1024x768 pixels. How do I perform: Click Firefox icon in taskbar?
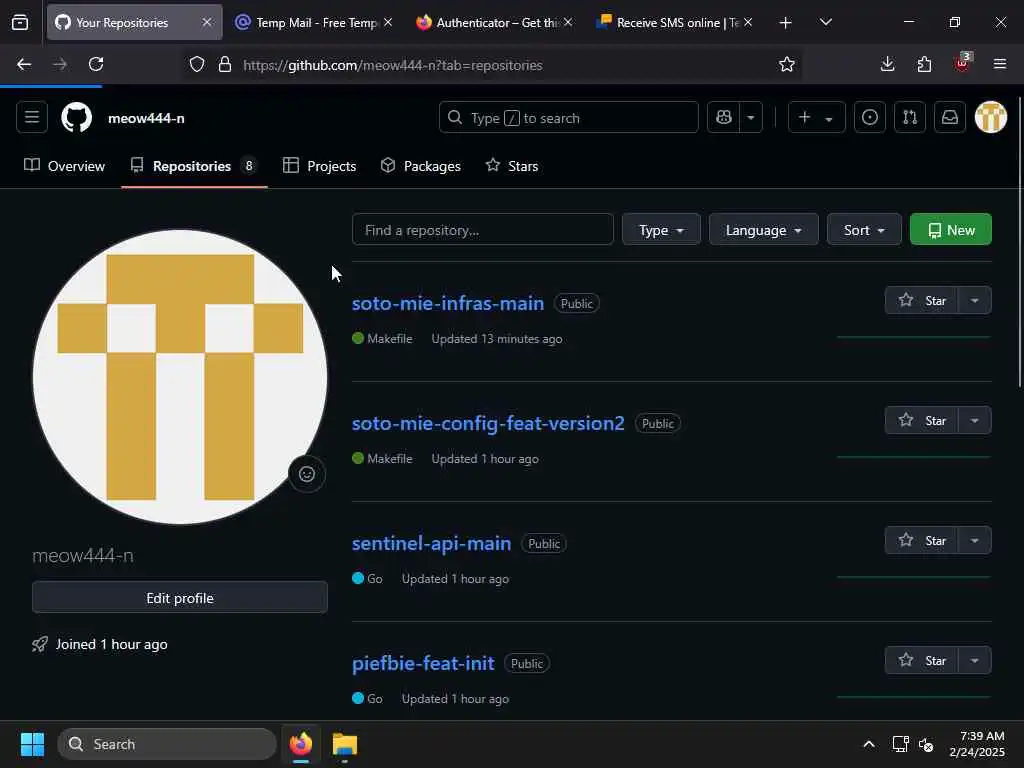click(301, 744)
